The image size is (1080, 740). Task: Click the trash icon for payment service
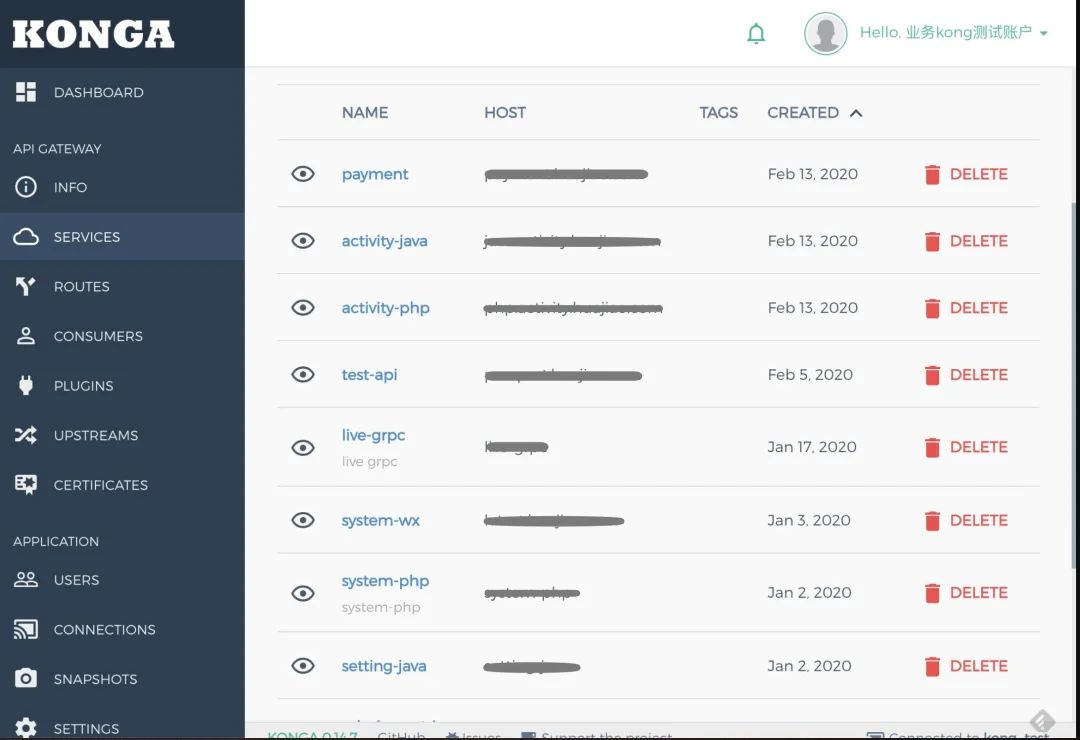(x=932, y=175)
